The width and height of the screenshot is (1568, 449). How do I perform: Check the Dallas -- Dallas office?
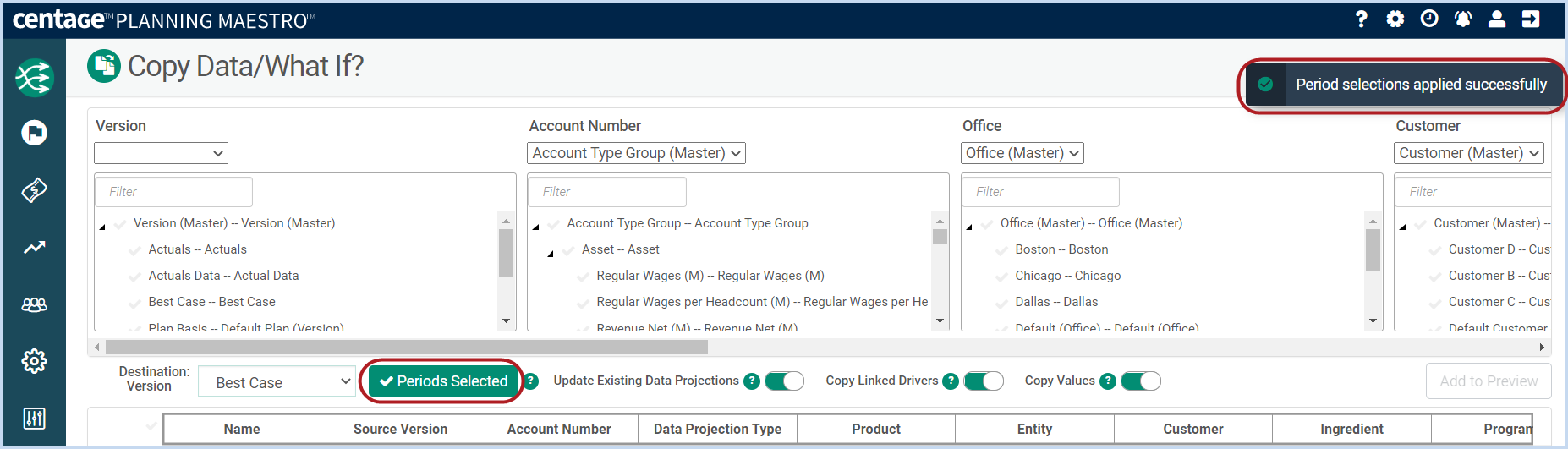pos(1001,303)
